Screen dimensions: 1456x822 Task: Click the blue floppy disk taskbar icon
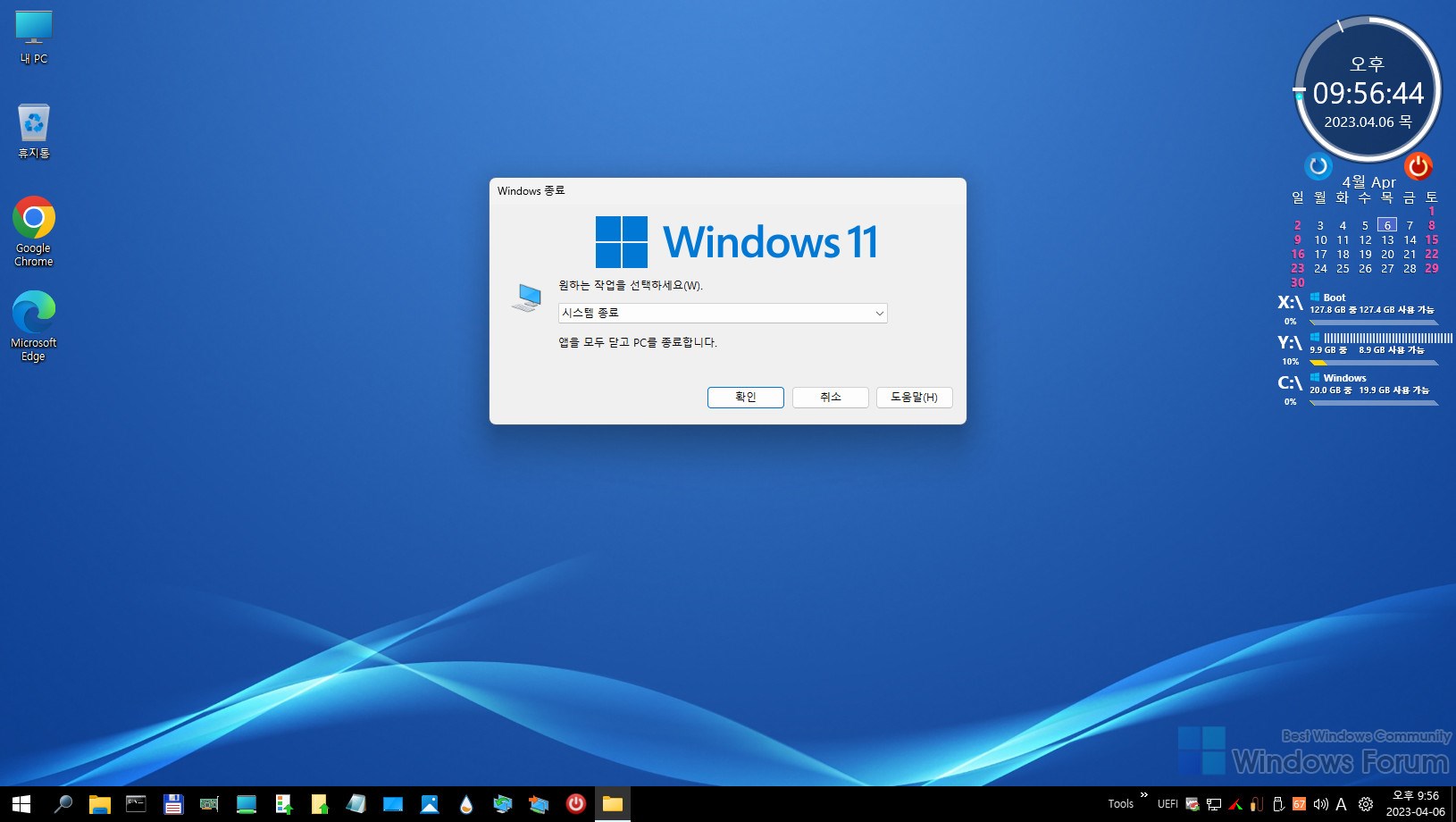tap(172, 804)
